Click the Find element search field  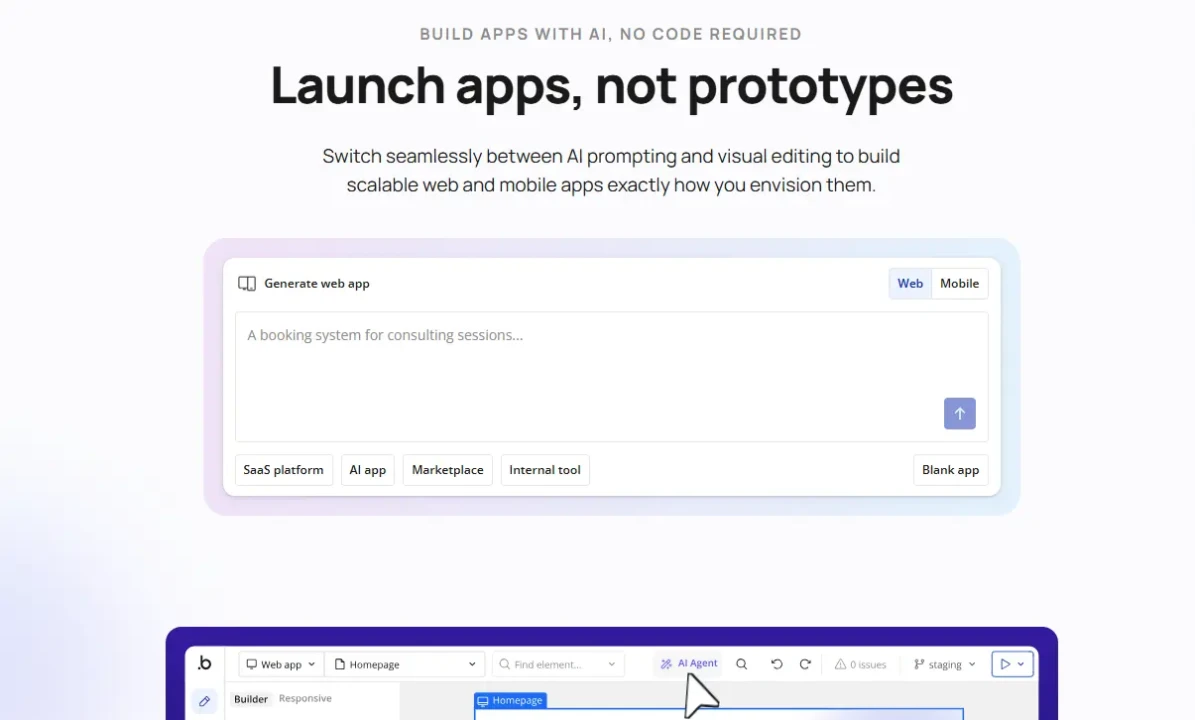click(558, 664)
